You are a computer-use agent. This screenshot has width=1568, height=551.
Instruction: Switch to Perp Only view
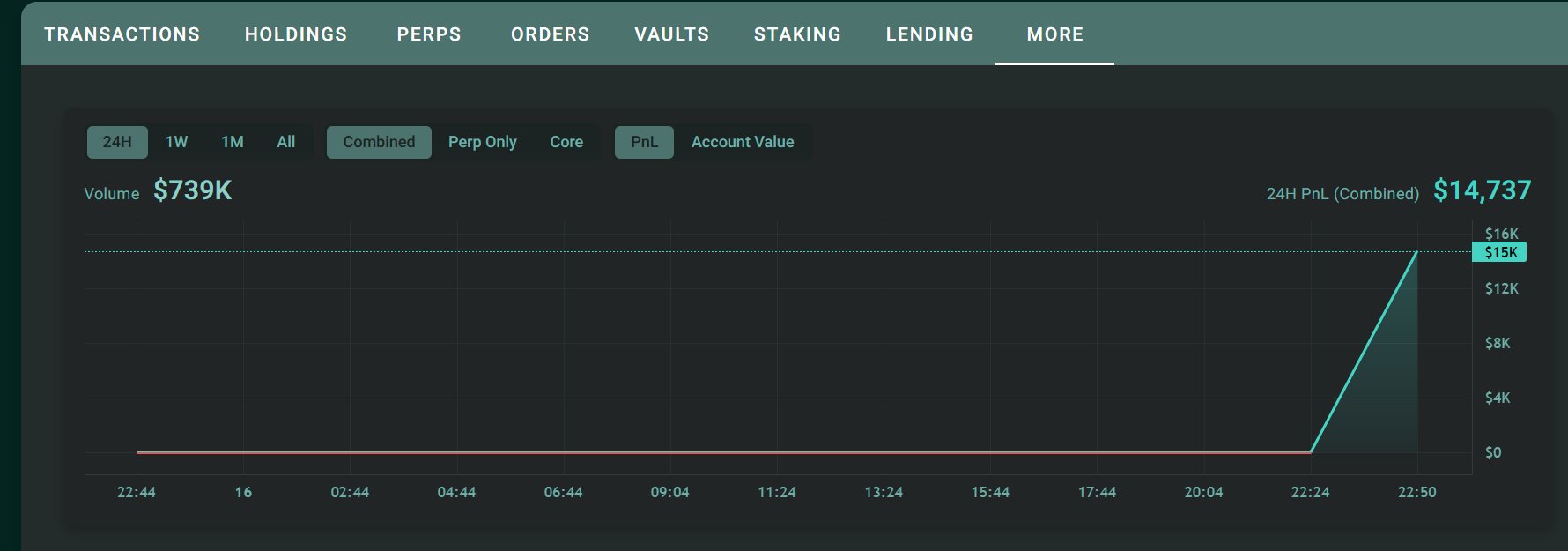pyautogui.click(x=483, y=142)
